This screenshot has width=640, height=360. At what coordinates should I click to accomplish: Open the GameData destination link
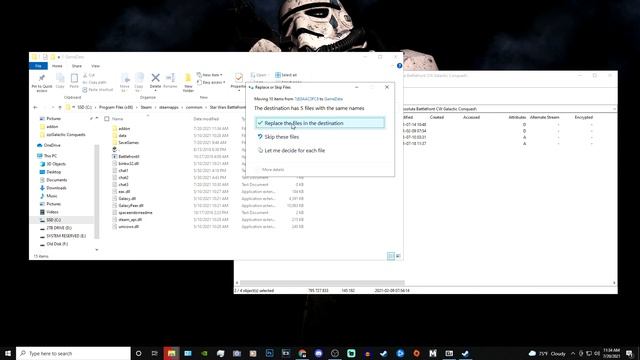333,99
